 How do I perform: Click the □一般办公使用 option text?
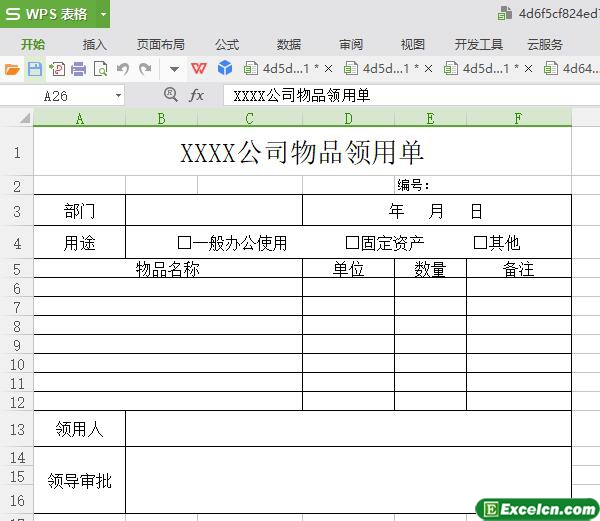point(232,243)
